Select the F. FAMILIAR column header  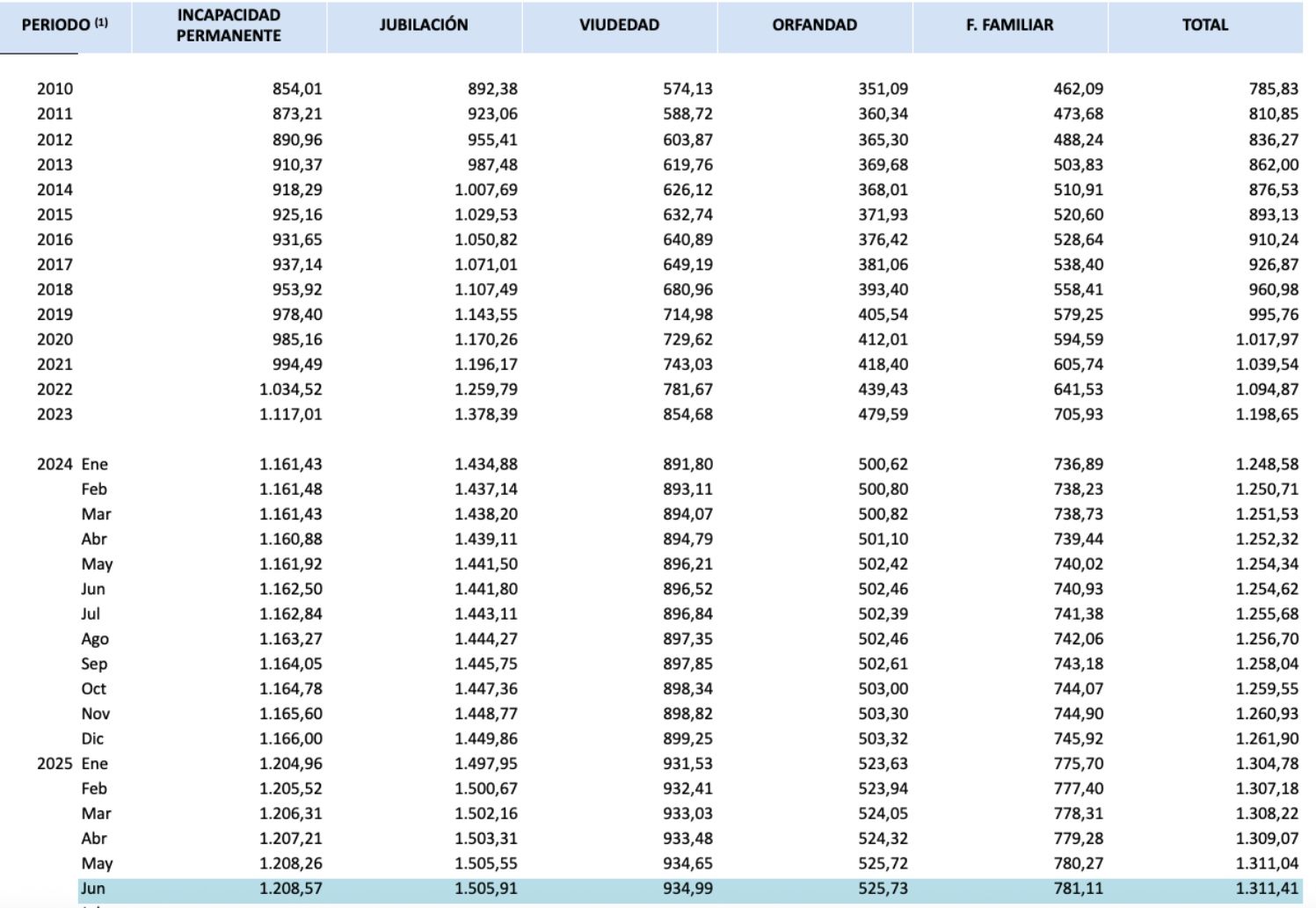point(1009,25)
